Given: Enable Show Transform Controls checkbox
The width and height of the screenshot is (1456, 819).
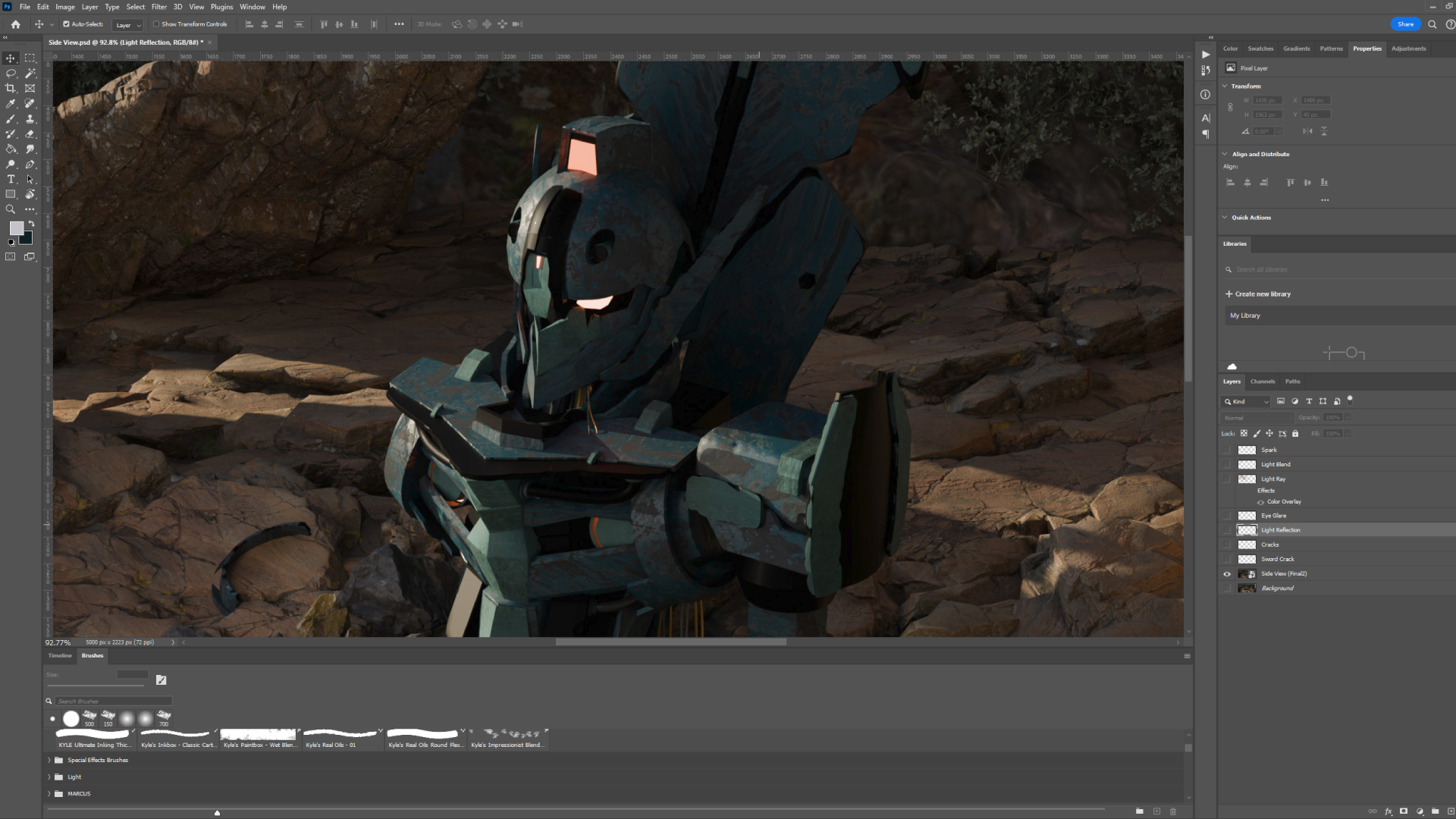Looking at the screenshot, I should [x=156, y=24].
